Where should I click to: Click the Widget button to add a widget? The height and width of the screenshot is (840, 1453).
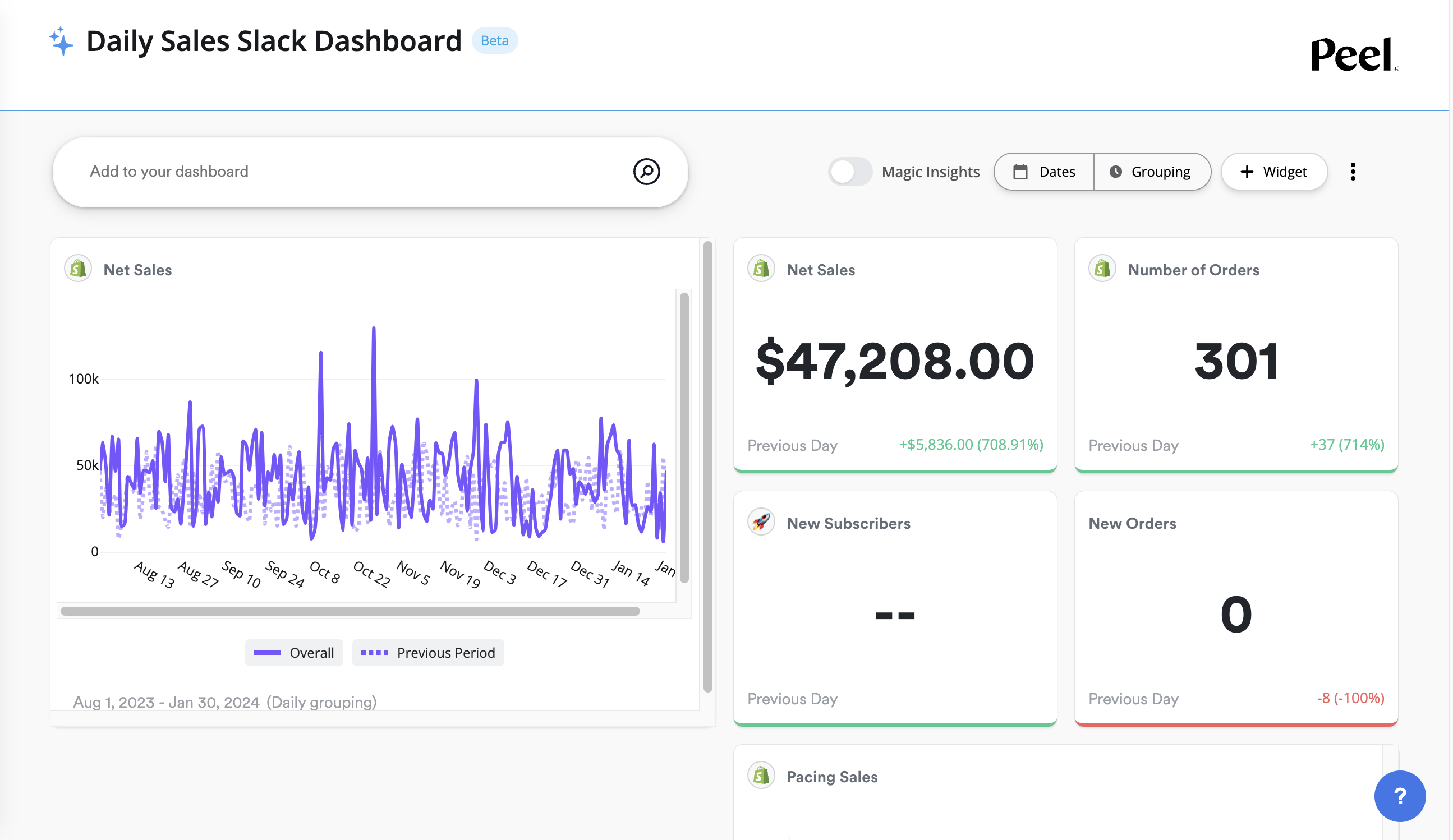tap(1273, 171)
